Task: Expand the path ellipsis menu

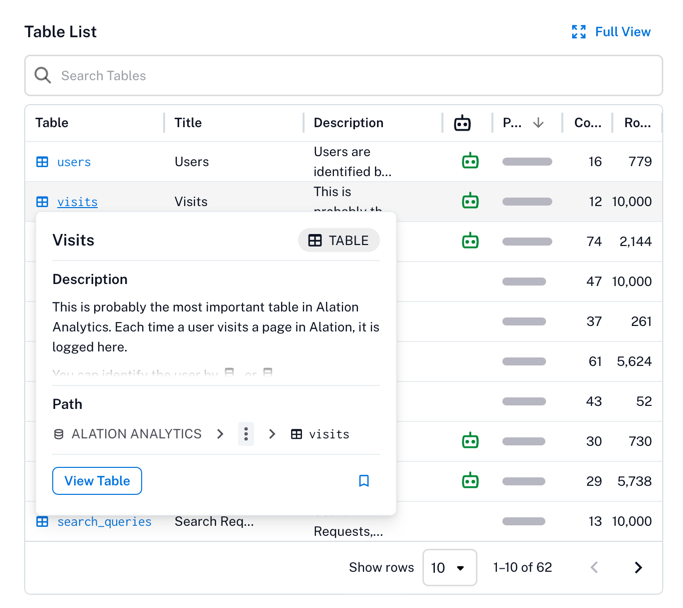Action: tap(246, 434)
